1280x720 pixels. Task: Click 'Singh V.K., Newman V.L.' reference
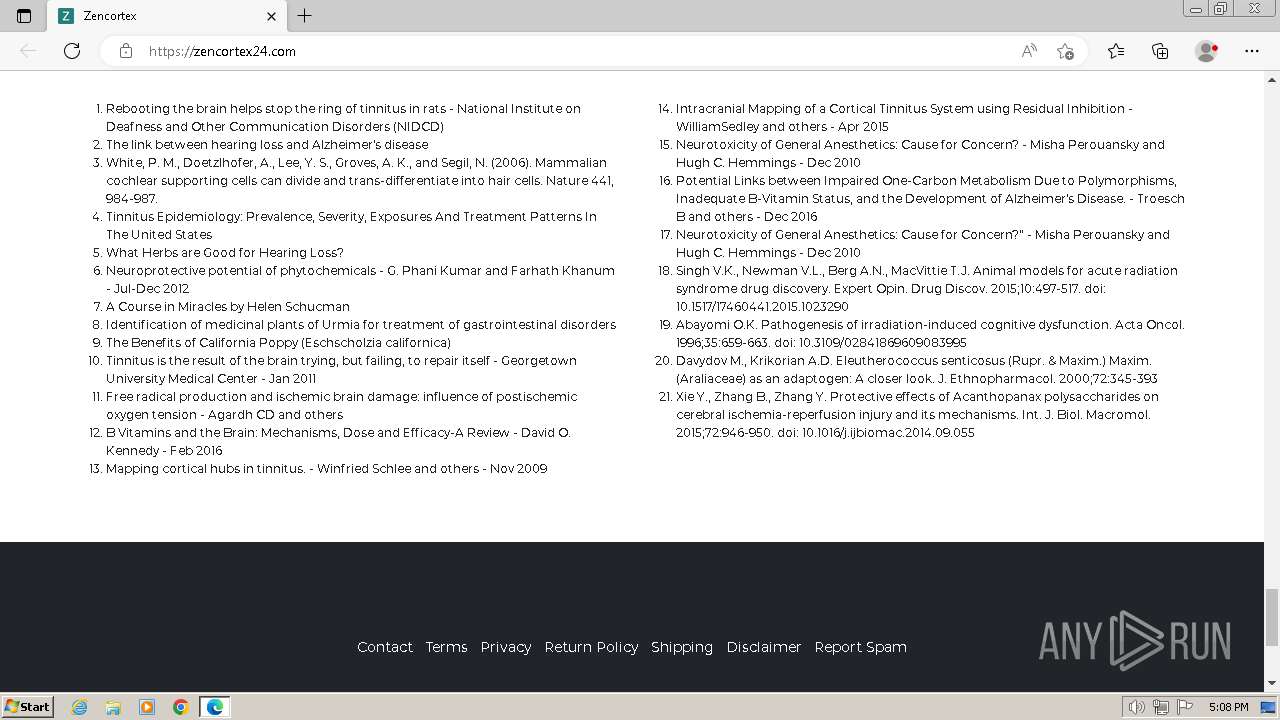(927, 289)
